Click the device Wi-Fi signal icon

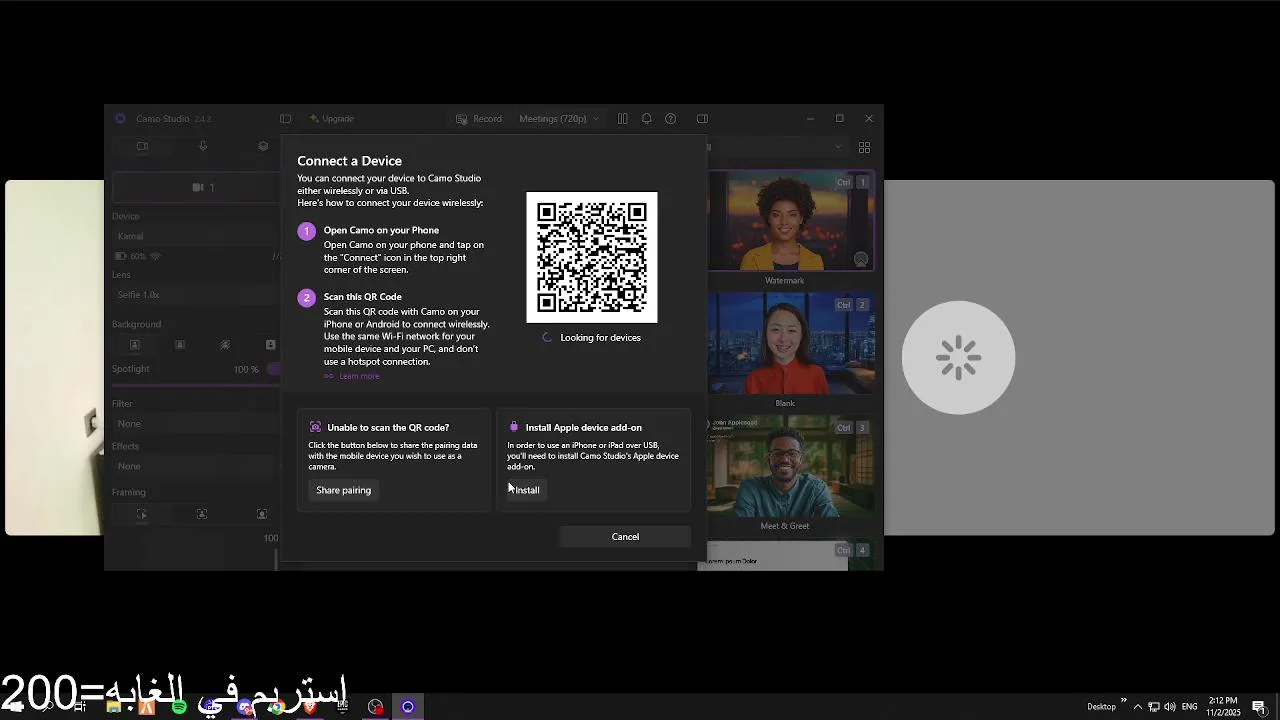(155, 256)
